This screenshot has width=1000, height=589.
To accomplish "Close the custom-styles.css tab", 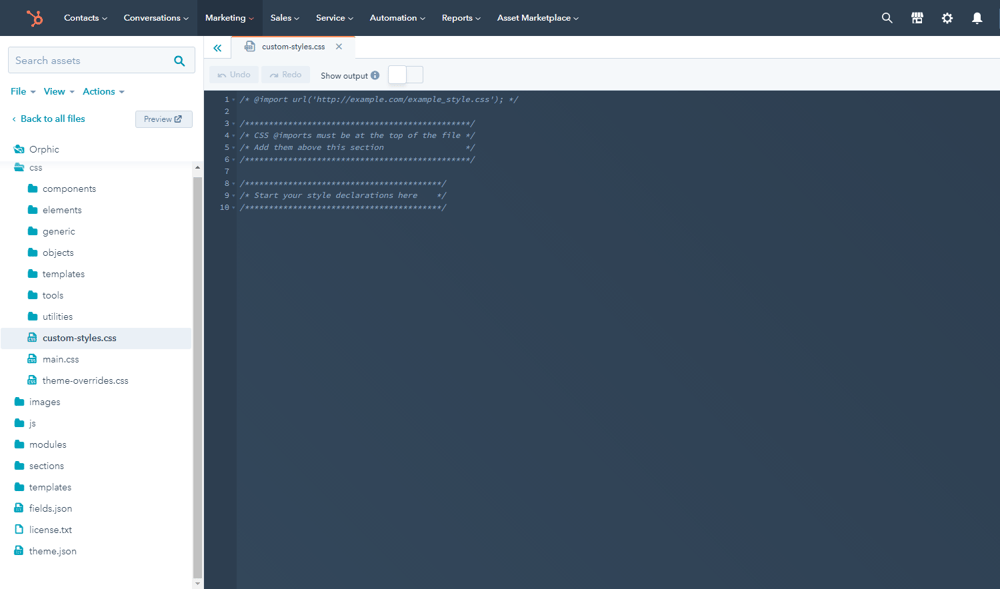I will pyautogui.click(x=339, y=47).
